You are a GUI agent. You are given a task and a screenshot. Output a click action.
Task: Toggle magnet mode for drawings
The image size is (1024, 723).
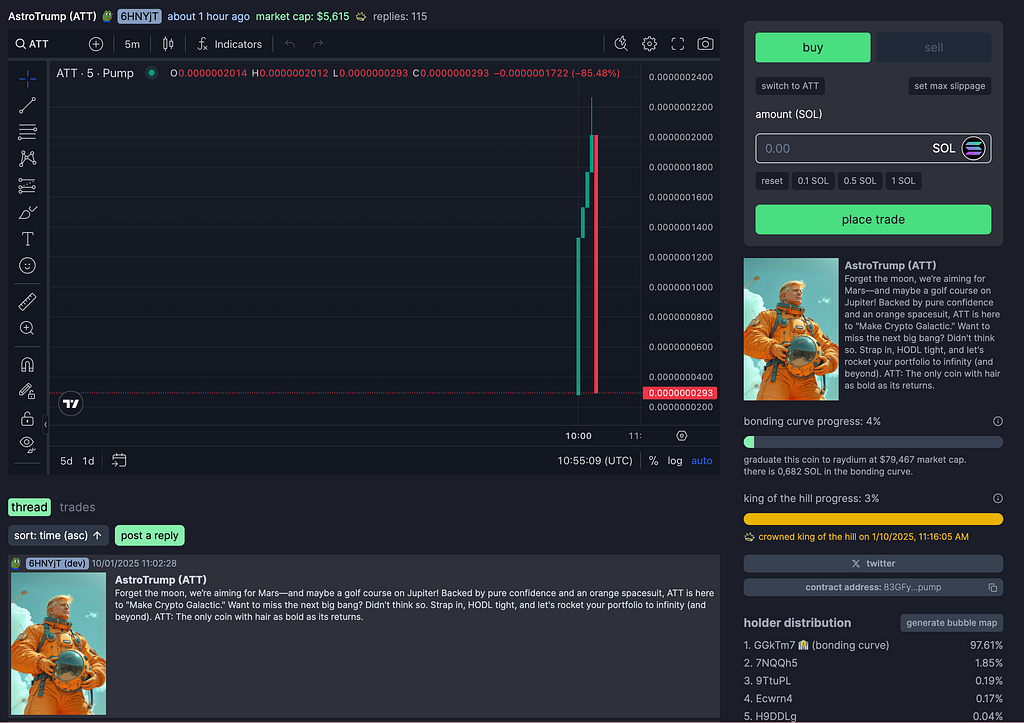point(27,364)
